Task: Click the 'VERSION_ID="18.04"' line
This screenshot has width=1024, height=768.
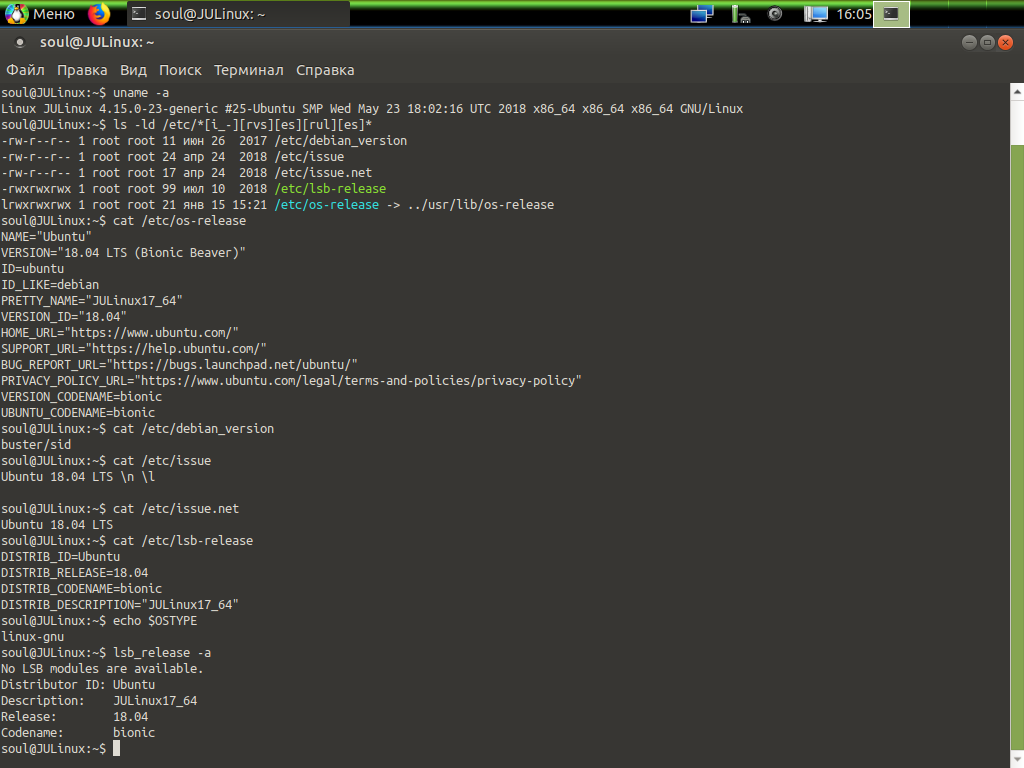Action: [x=64, y=317]
